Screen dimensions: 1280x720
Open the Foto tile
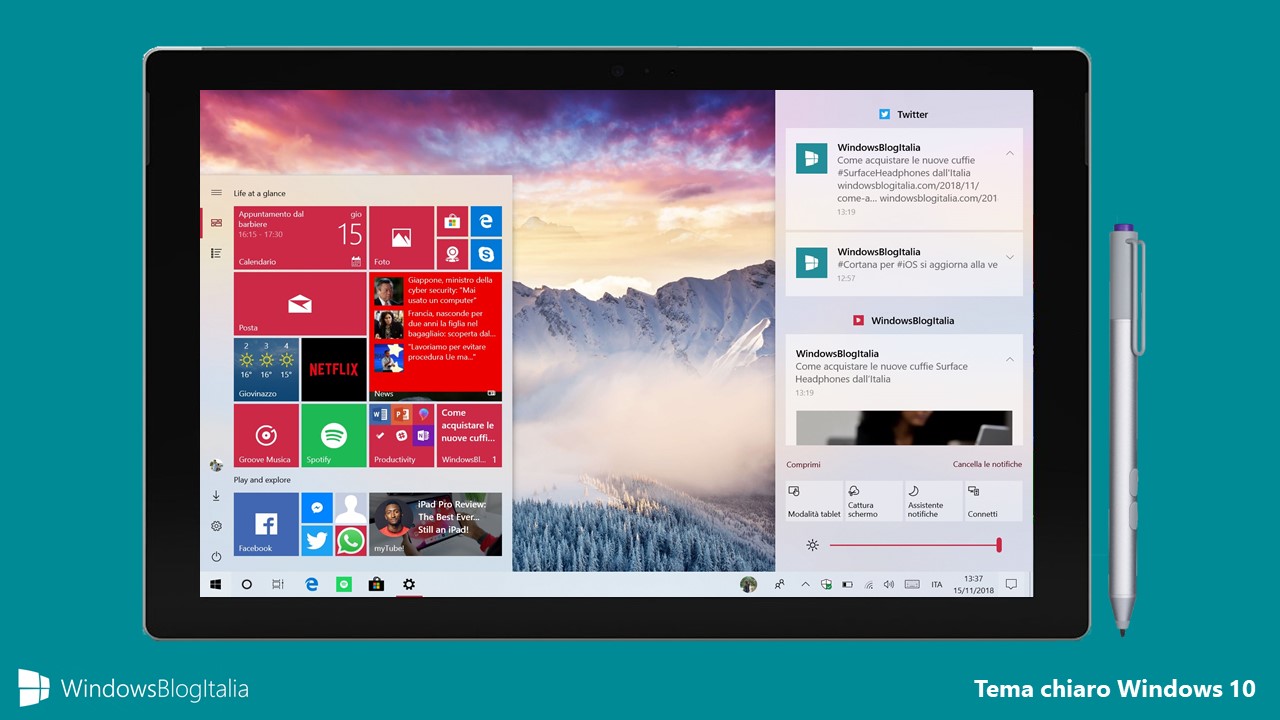pos(401,238)
